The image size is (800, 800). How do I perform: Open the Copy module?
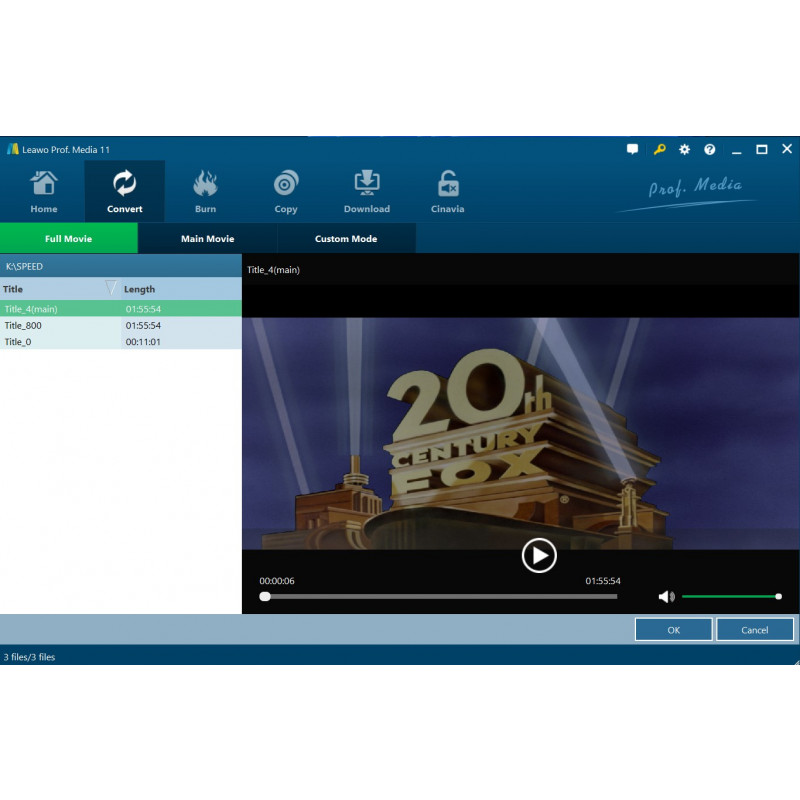(x=286, y=191)
